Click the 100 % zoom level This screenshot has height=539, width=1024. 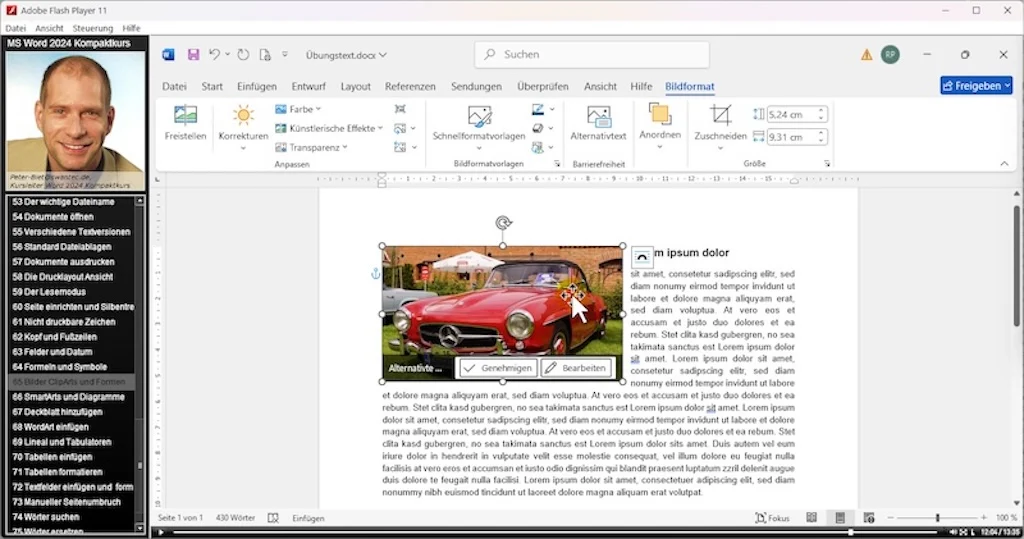coord(1006,518)
